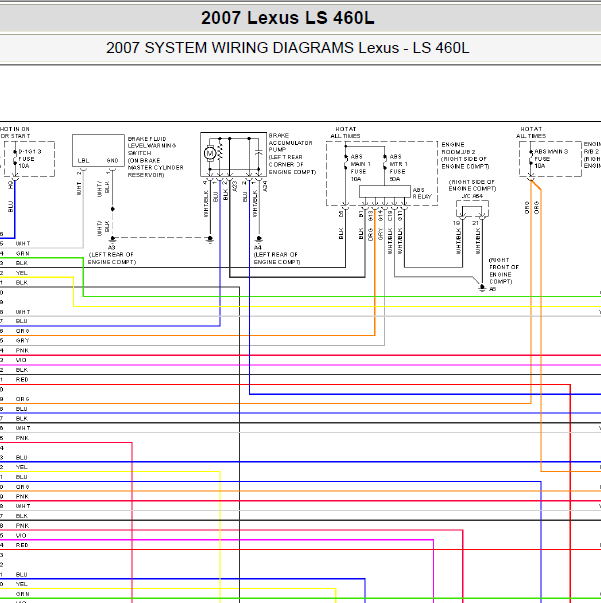Click the G11 pin label under ABS relay
Image resolution: width=601 pixels, height=603 pixels.
coord(400,215)
